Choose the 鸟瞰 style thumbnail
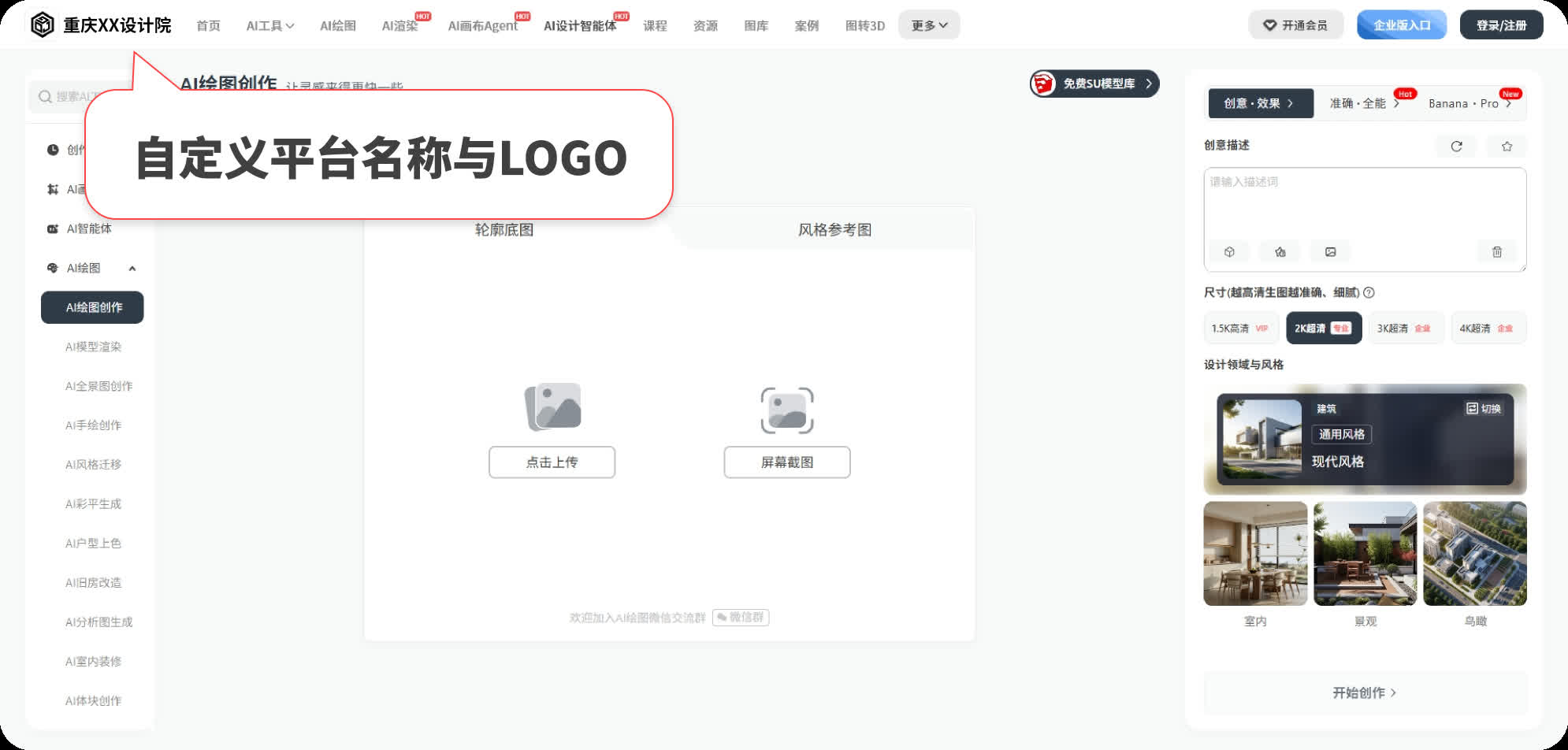Viewport: 1568px width, 750px height. pos(1475,554)
